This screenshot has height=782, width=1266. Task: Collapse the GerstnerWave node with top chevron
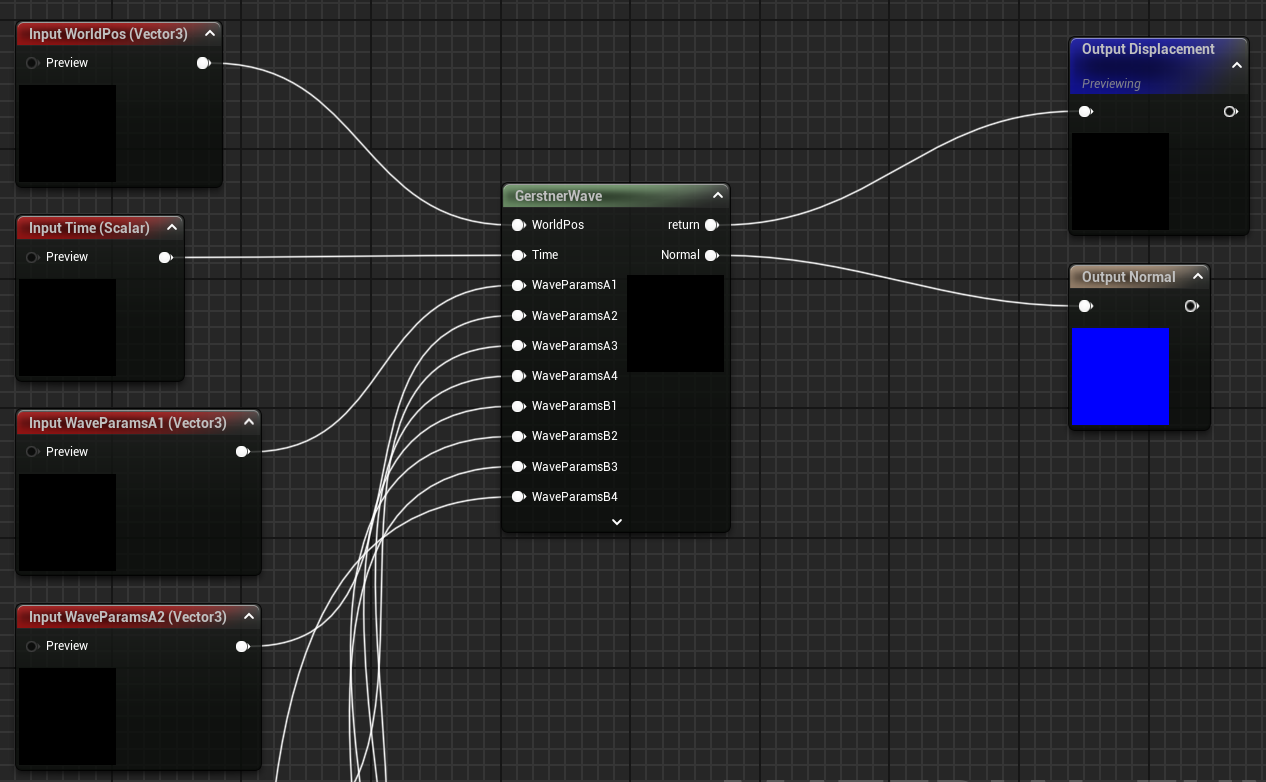(x=717, y=196)
